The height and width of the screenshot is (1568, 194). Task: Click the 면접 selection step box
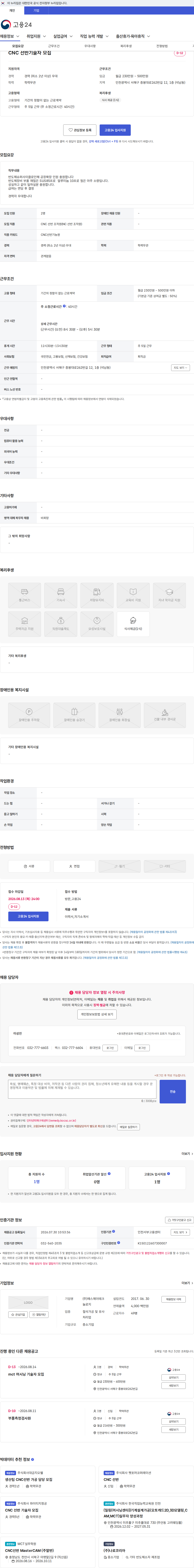tap(74, 866)
